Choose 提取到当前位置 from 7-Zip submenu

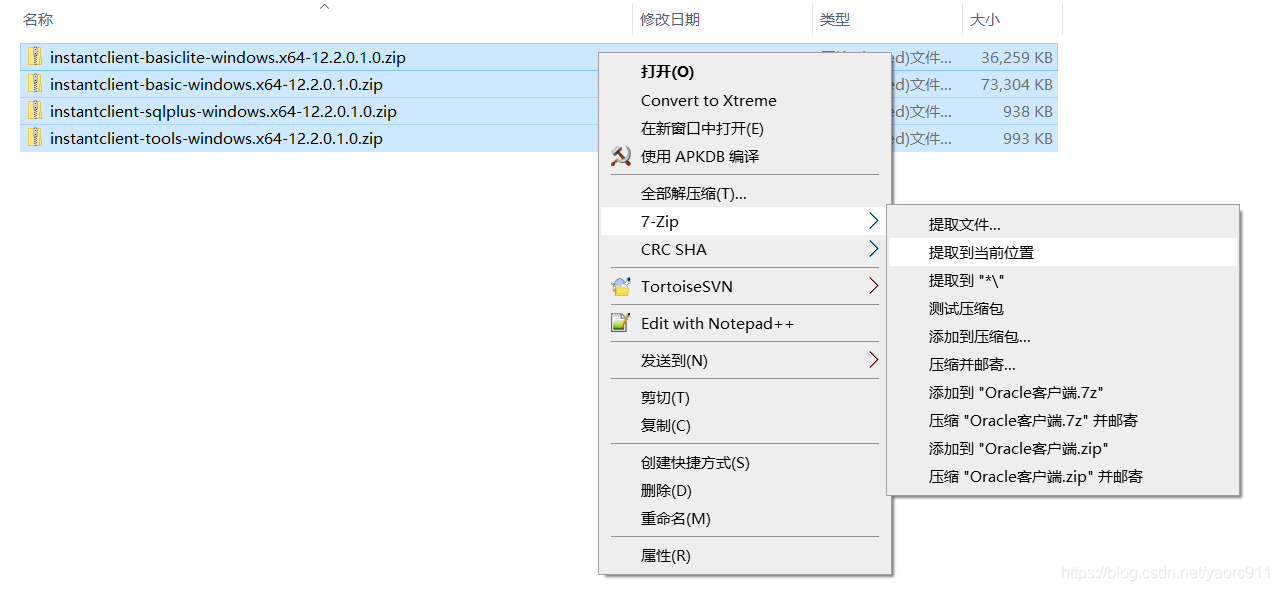coord(981,253)
